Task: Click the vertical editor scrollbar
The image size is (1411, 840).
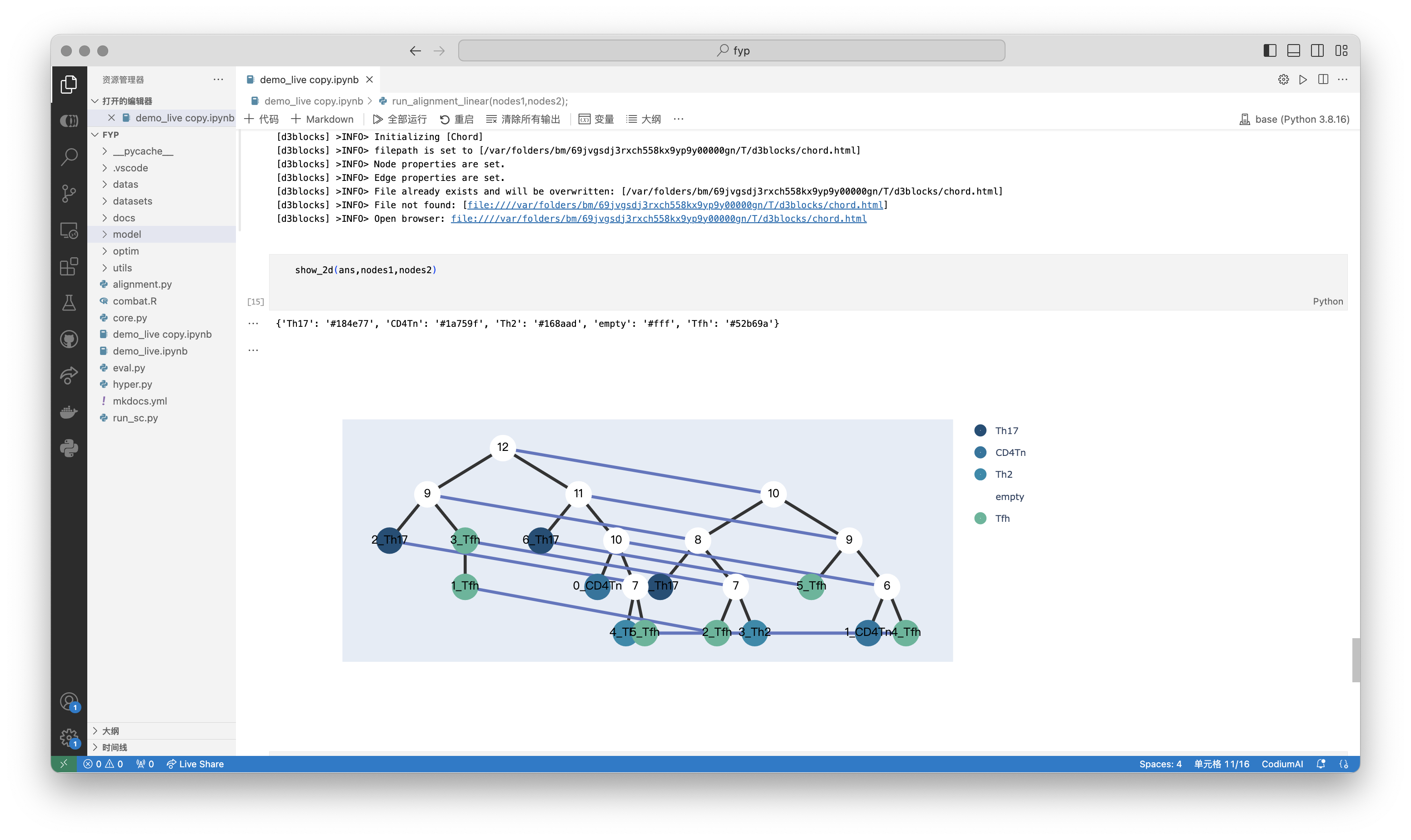Action: (x=1356, y=660)
